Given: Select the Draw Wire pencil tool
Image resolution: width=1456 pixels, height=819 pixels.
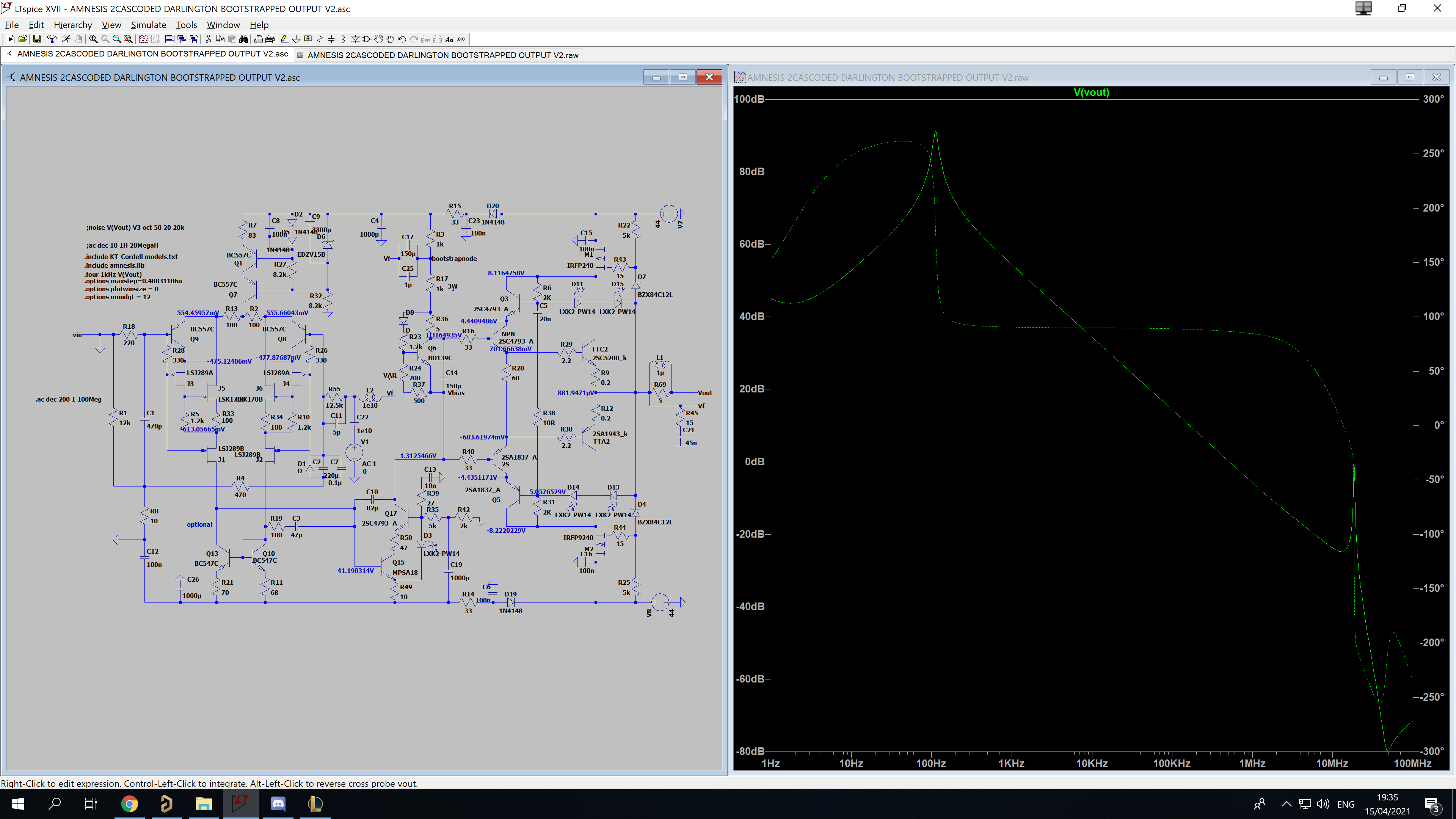Looking at the screenshot, I should tap(285, 39).
